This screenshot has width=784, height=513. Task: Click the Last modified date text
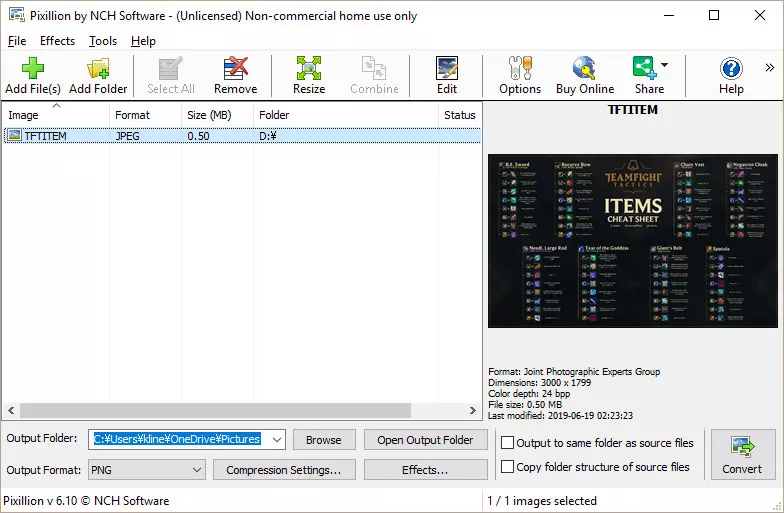tap(560, 416)
